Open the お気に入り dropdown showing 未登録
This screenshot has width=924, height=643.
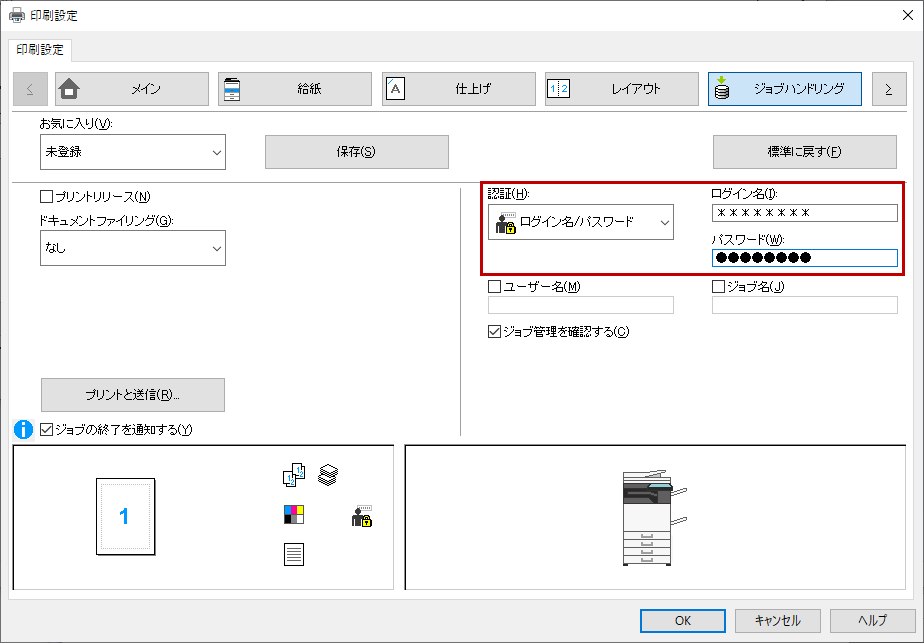133,152
